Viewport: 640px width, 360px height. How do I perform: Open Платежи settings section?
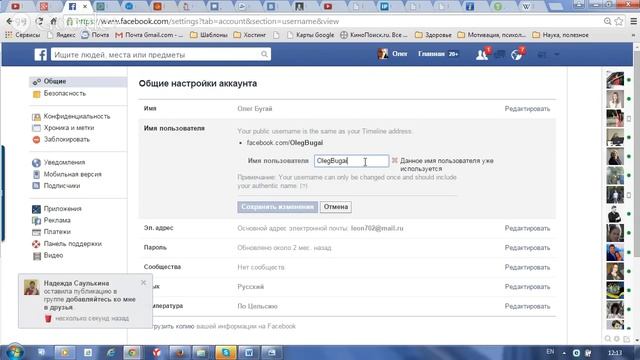tap(57, 232)
